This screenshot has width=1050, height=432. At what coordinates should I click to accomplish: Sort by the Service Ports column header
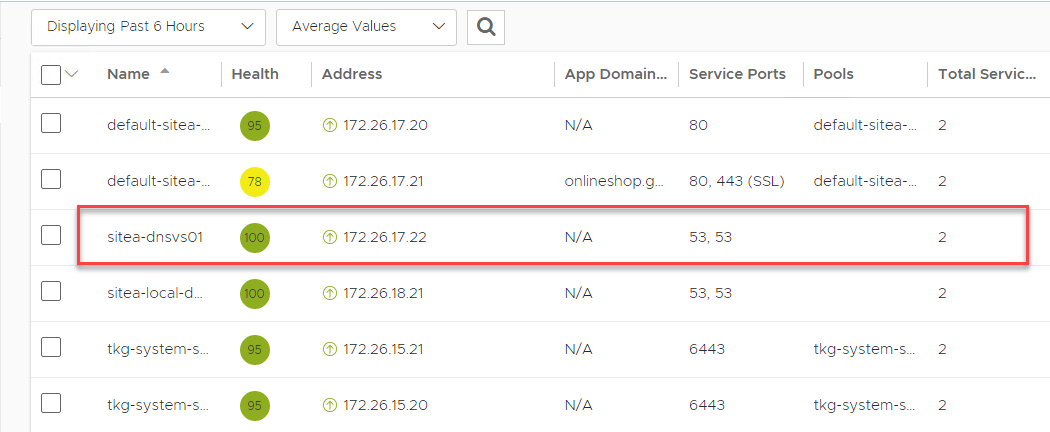(x=737, y=74)
